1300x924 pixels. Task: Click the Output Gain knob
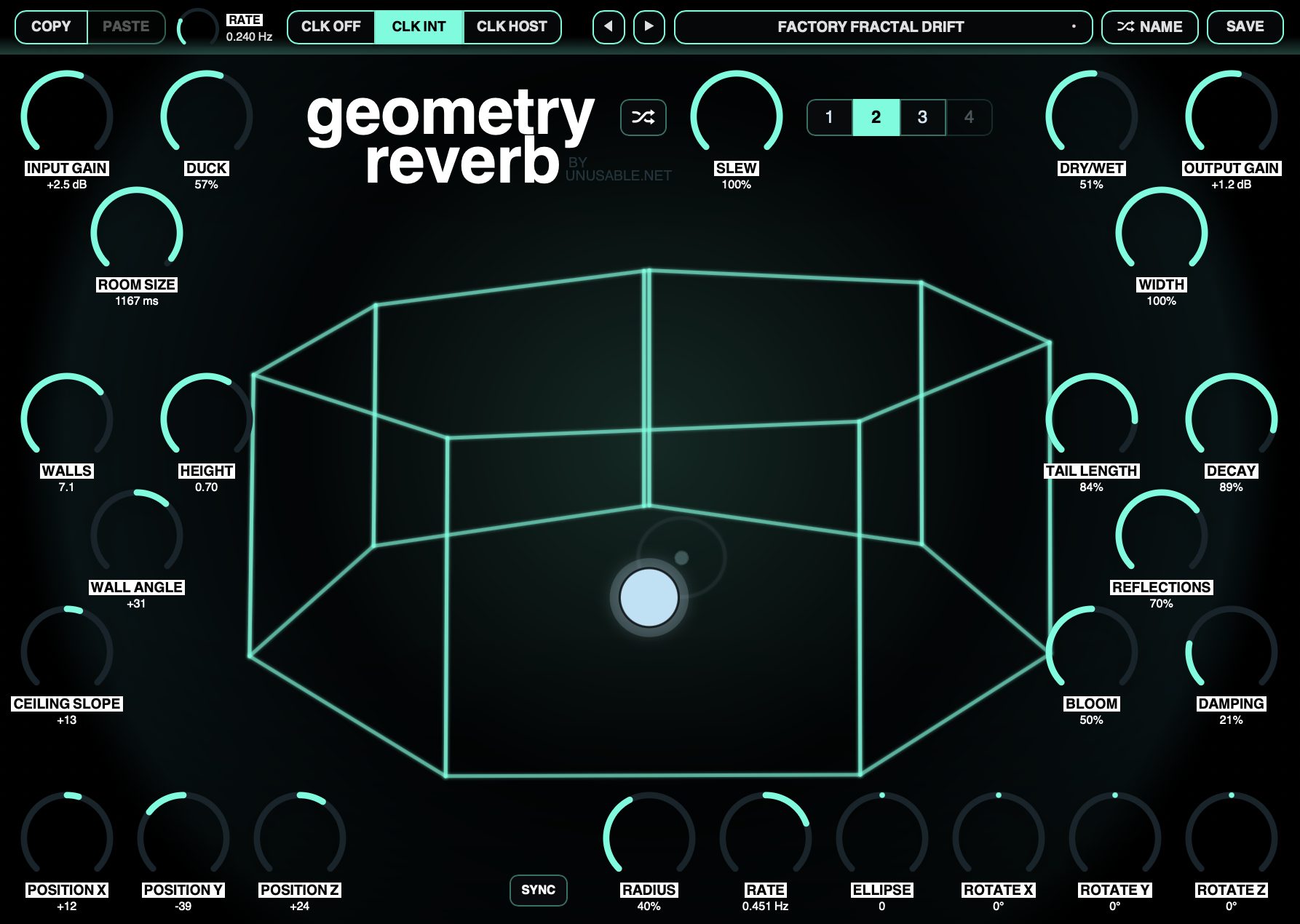tap(1232, 116)
